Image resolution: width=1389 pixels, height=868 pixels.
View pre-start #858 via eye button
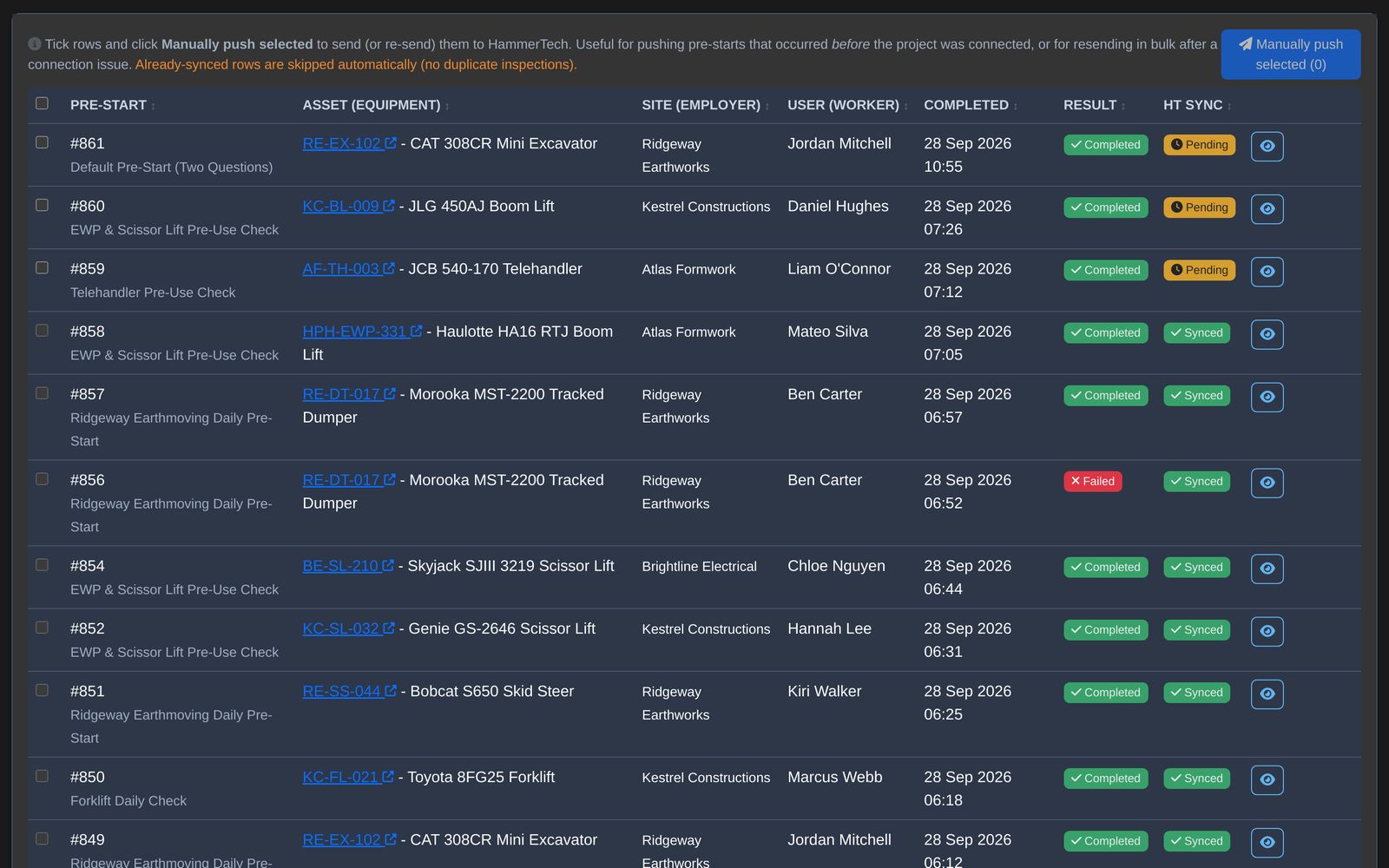[x=1267, y=333]
